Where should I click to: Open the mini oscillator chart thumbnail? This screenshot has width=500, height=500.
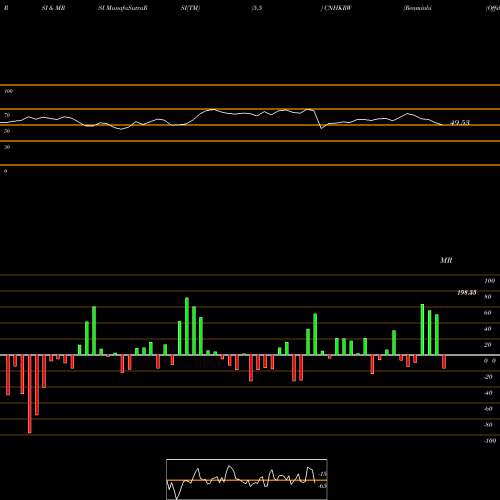point(247,479)
